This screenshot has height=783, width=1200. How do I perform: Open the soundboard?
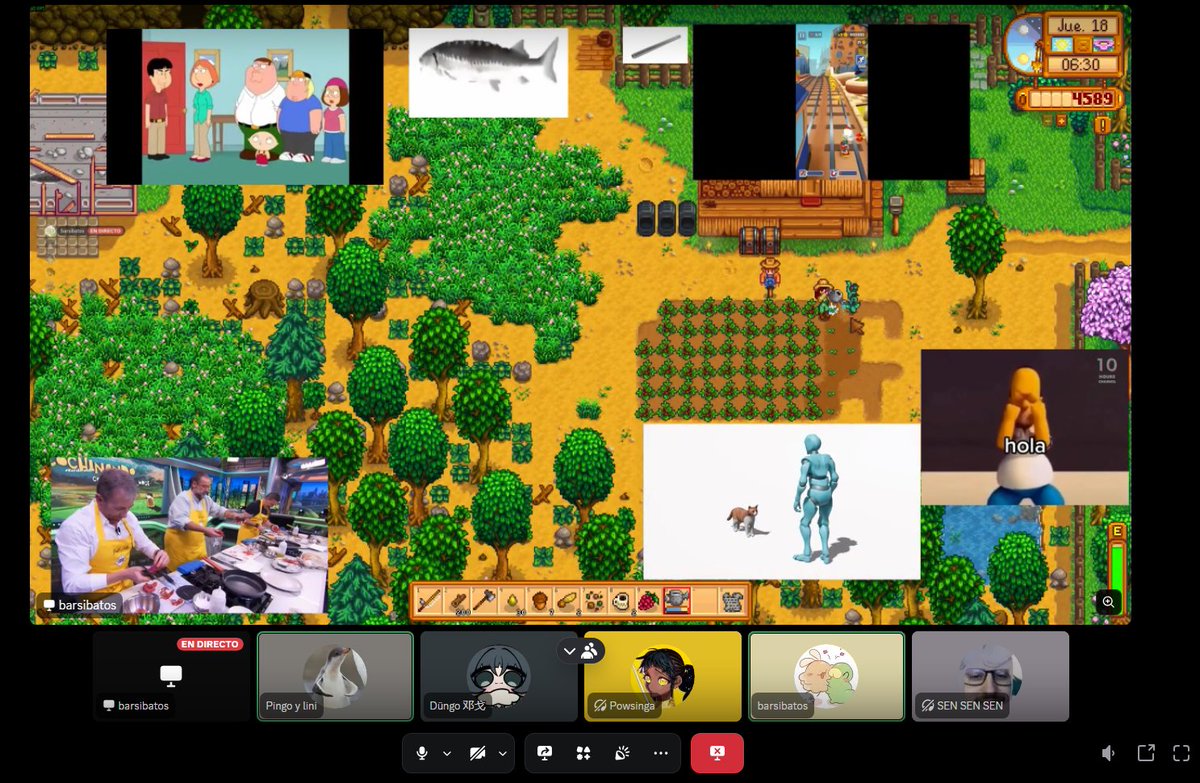point(622,753)
